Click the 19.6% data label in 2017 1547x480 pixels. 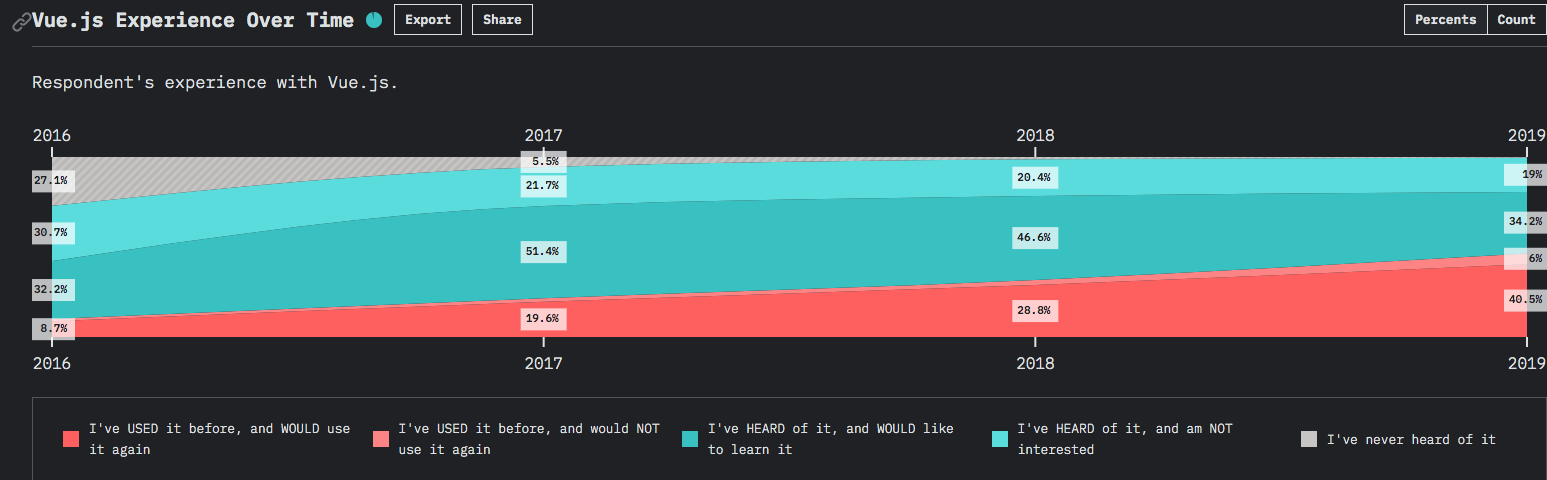[543, 319]
